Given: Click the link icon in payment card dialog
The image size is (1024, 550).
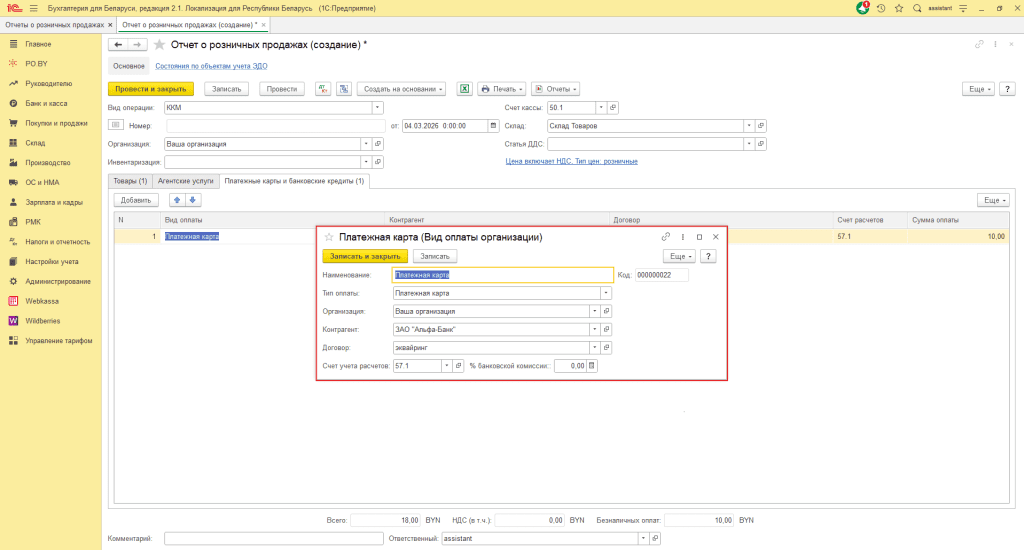Looking at the screenshot, I should point(666,237).
